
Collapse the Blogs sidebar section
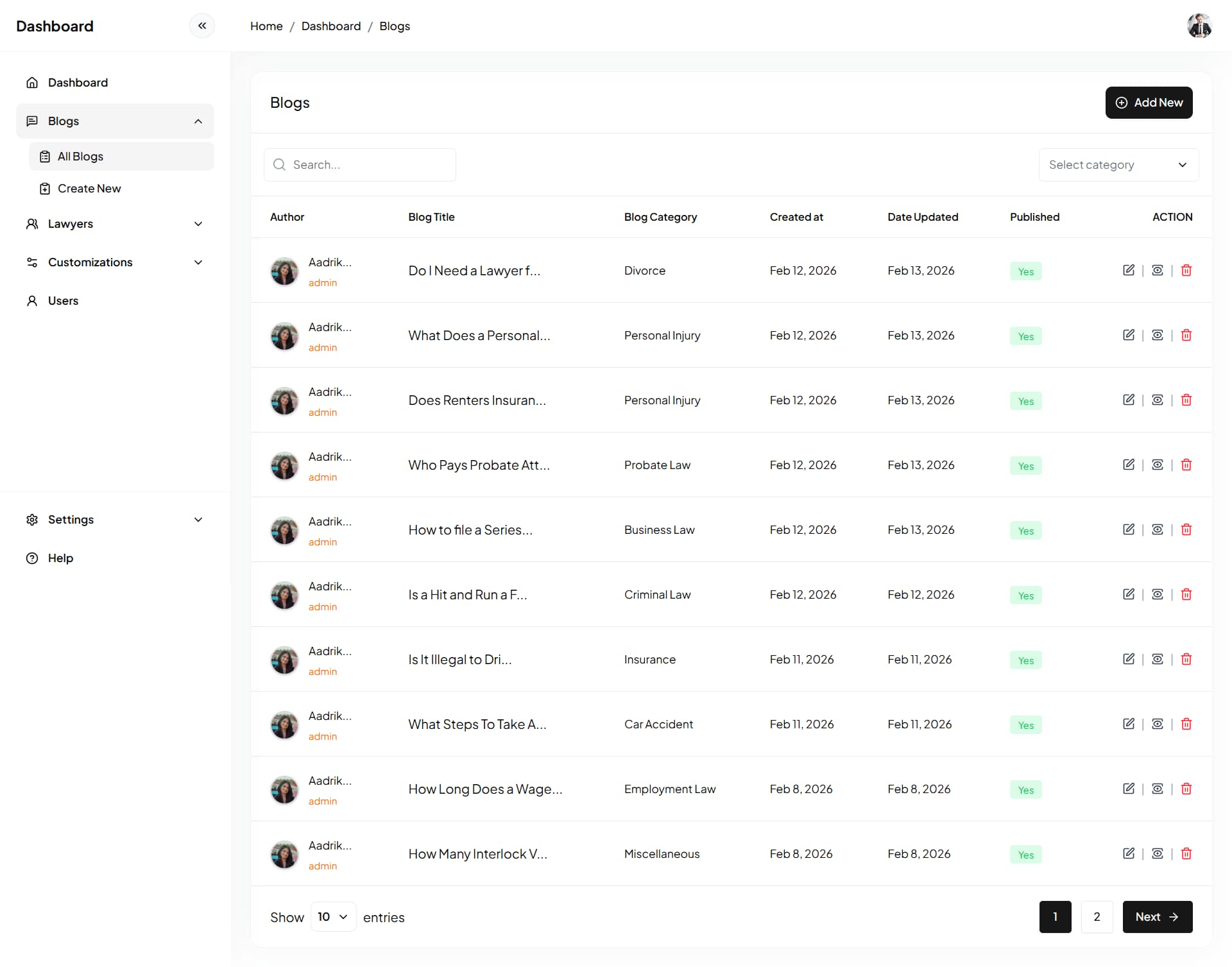115,121
